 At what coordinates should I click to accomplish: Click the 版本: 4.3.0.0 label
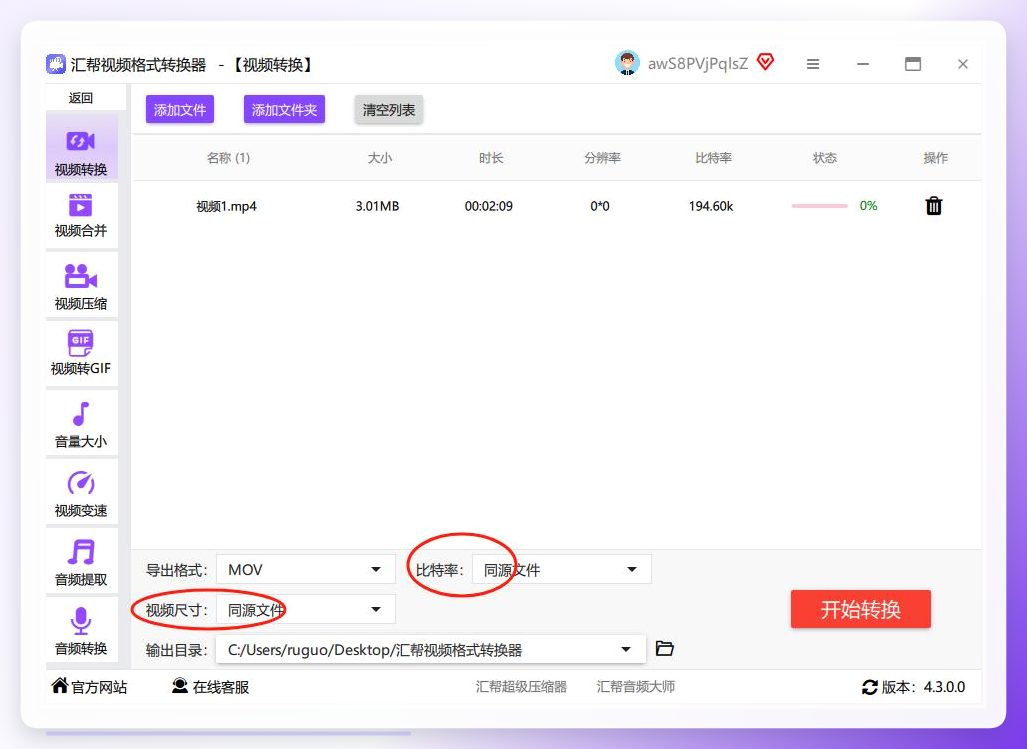coord(924,687)
